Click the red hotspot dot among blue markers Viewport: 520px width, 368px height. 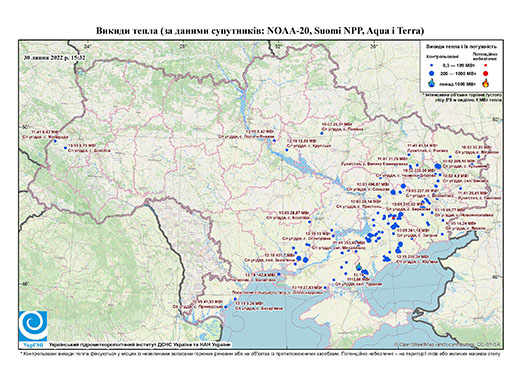(x=394, y=218)
